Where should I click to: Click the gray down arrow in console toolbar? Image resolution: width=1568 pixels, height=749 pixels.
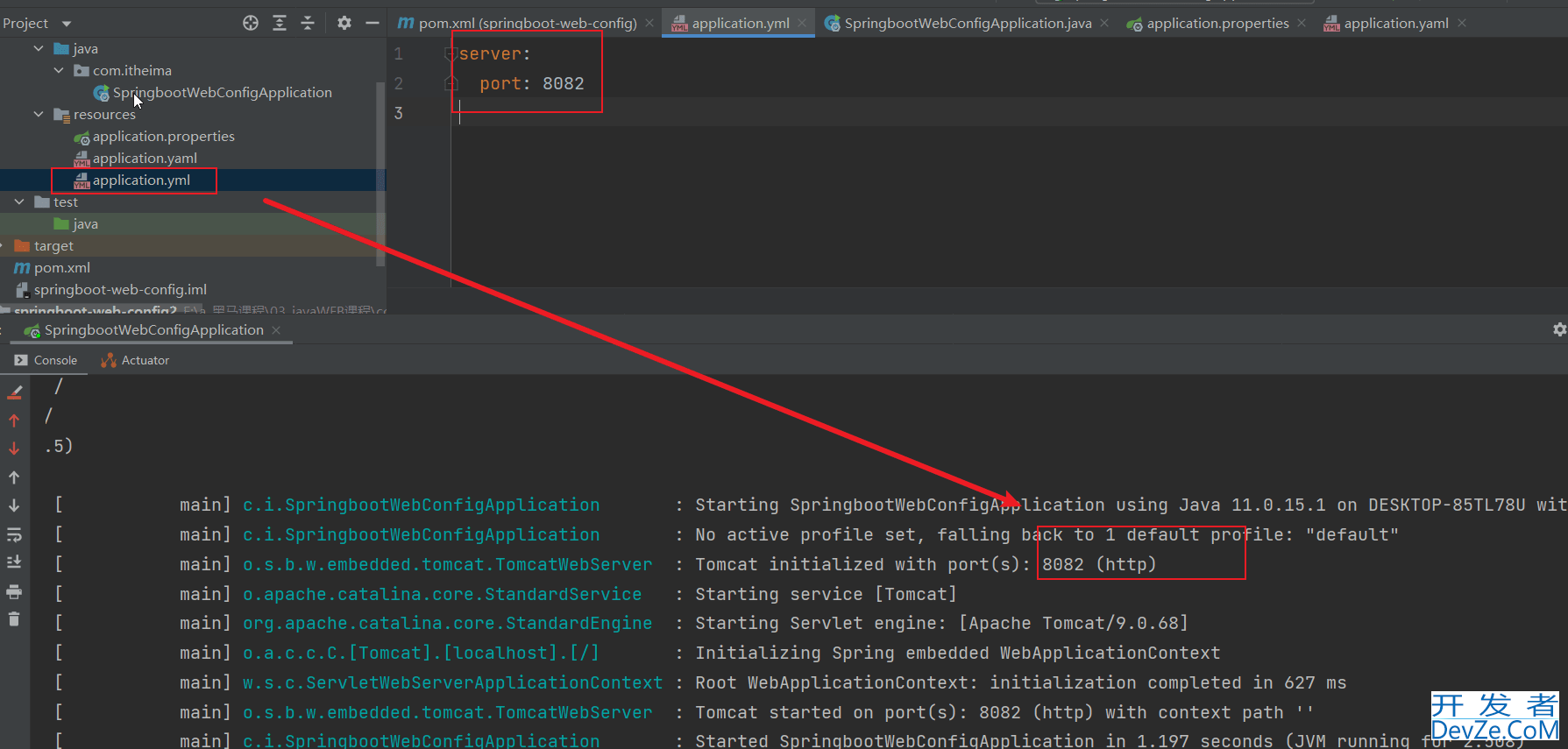pyautogui.click(x=14, y=505)
